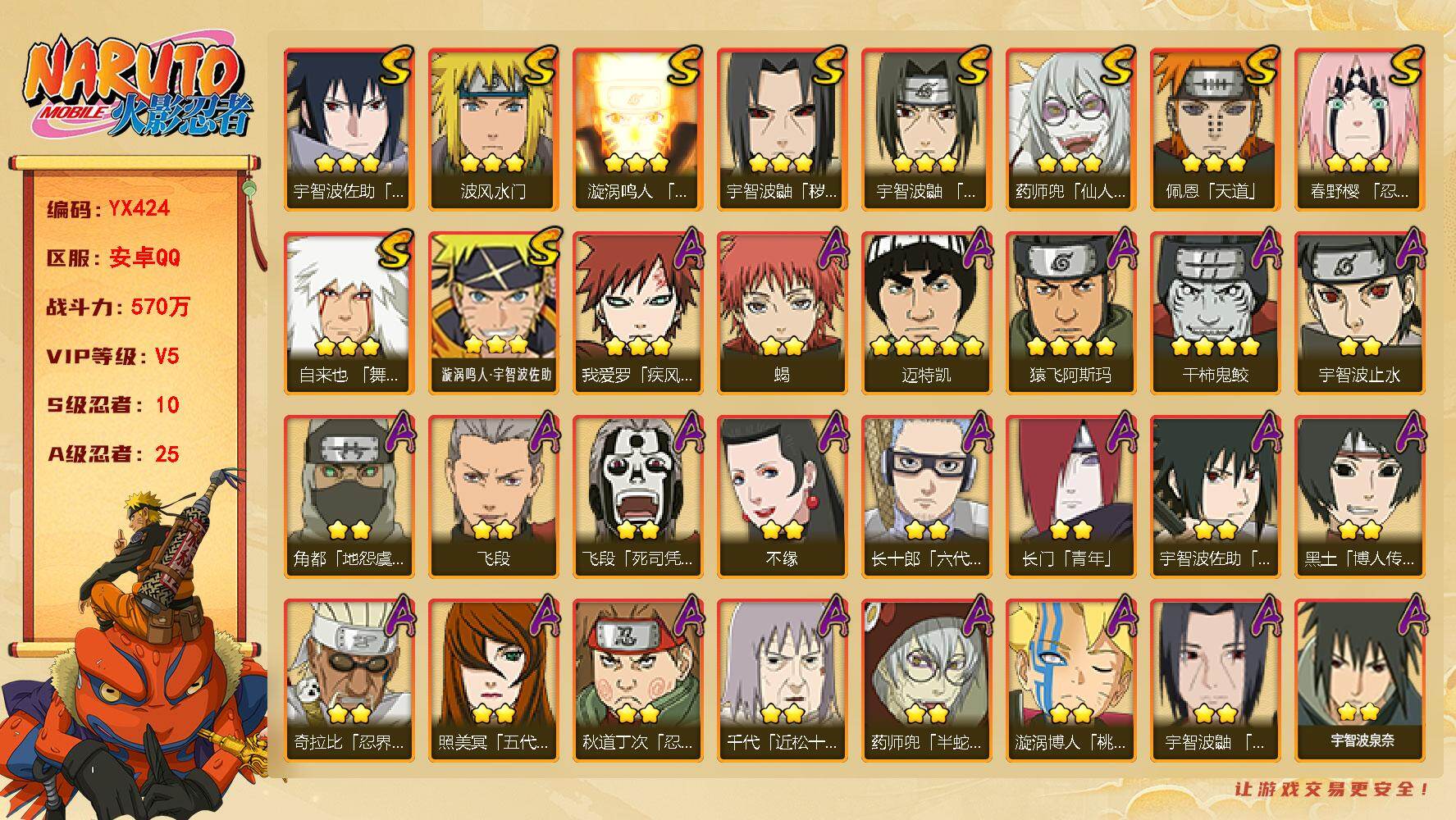Image resolution: width=1456 pixels, height=820 pixels.
Task: Open the 照美冥 character card
Action: coord(493,681)
